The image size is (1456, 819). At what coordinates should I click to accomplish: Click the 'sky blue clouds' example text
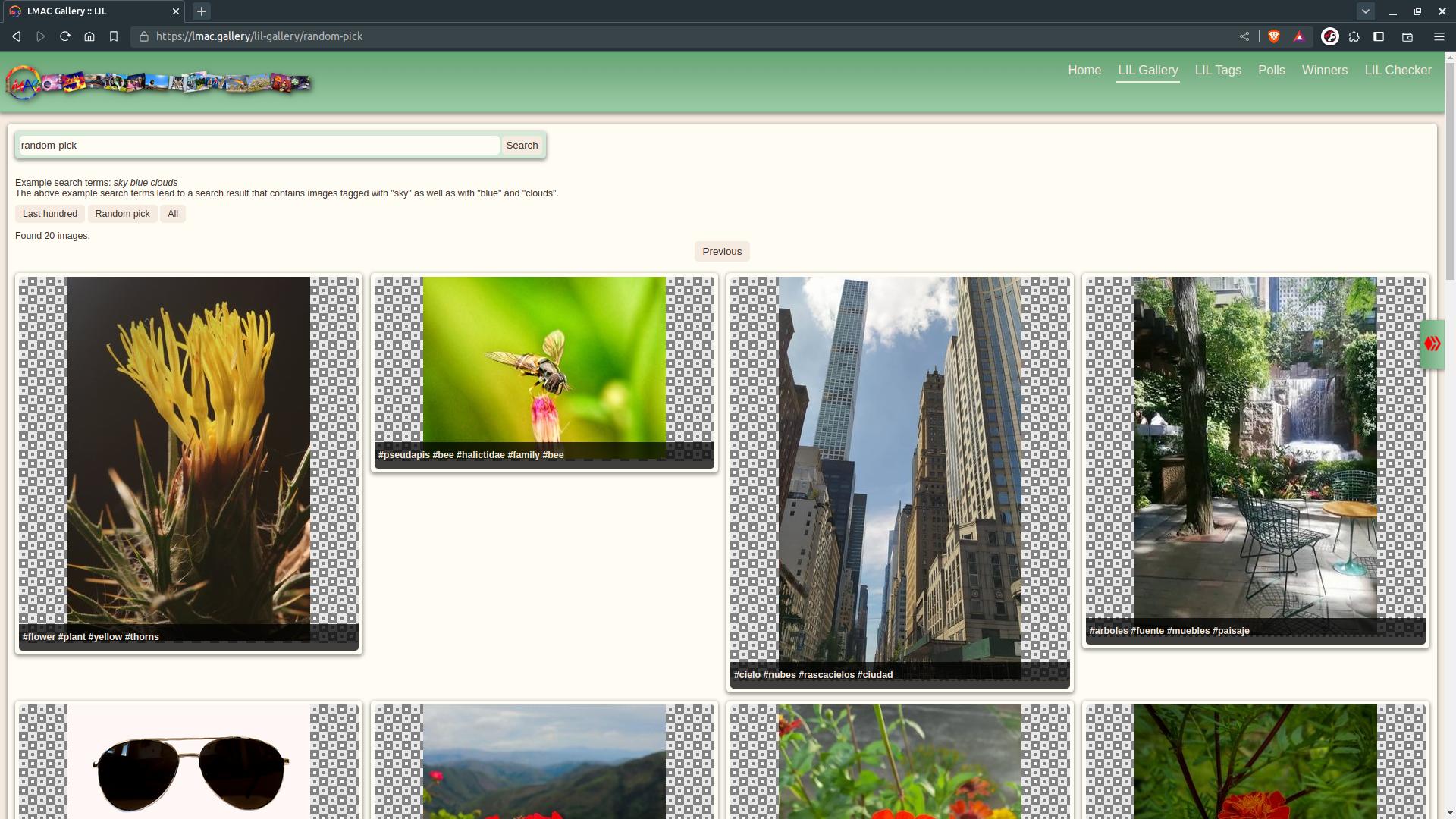click(146, 183)
